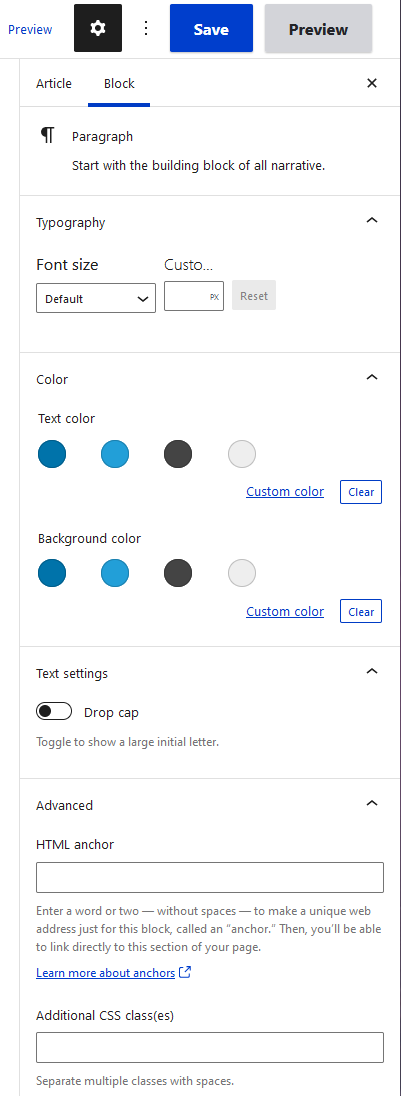Toggle the Drop cap switch

54,712
